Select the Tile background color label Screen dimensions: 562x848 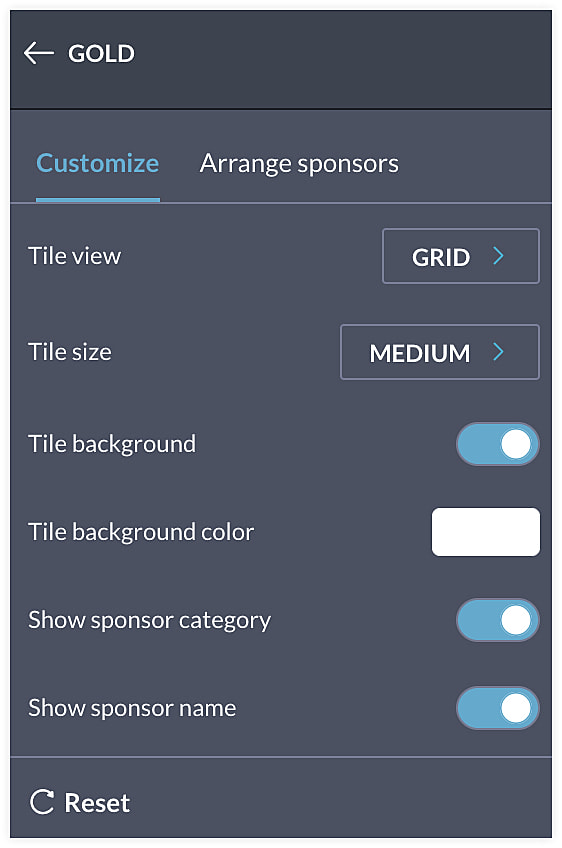(141, 532)
